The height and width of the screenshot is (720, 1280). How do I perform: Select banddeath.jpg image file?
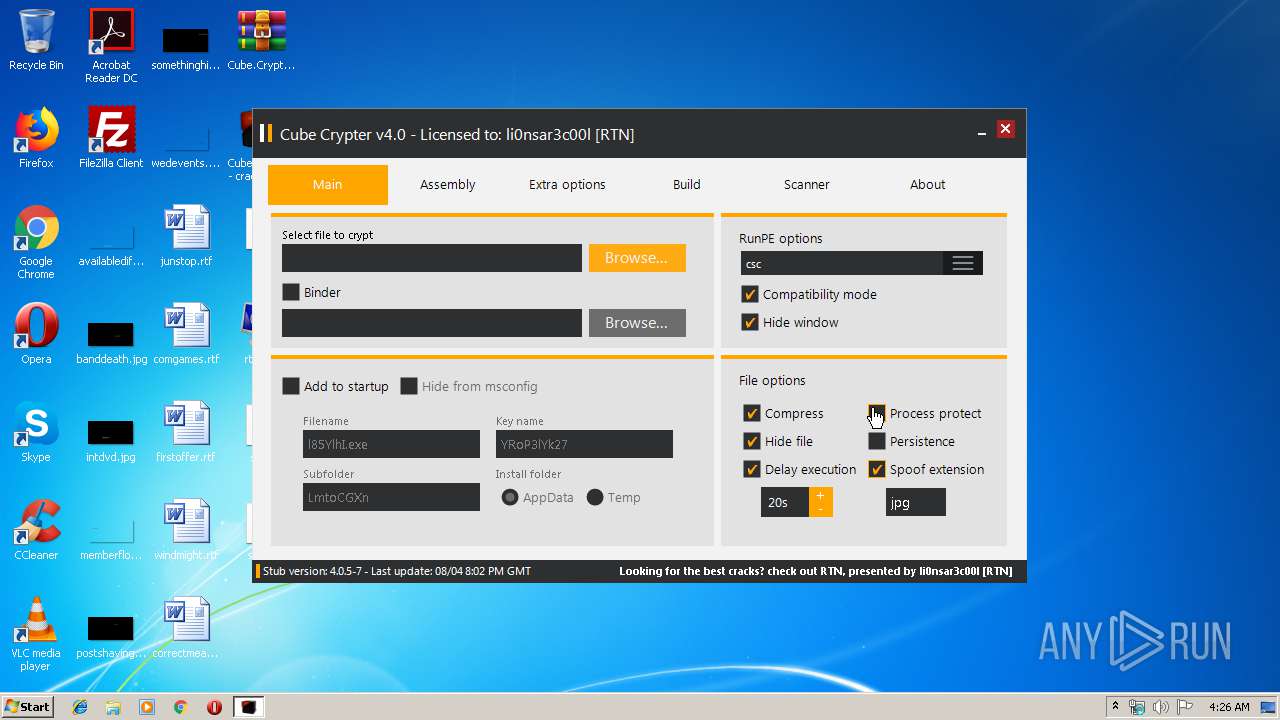tap(111, 343)
